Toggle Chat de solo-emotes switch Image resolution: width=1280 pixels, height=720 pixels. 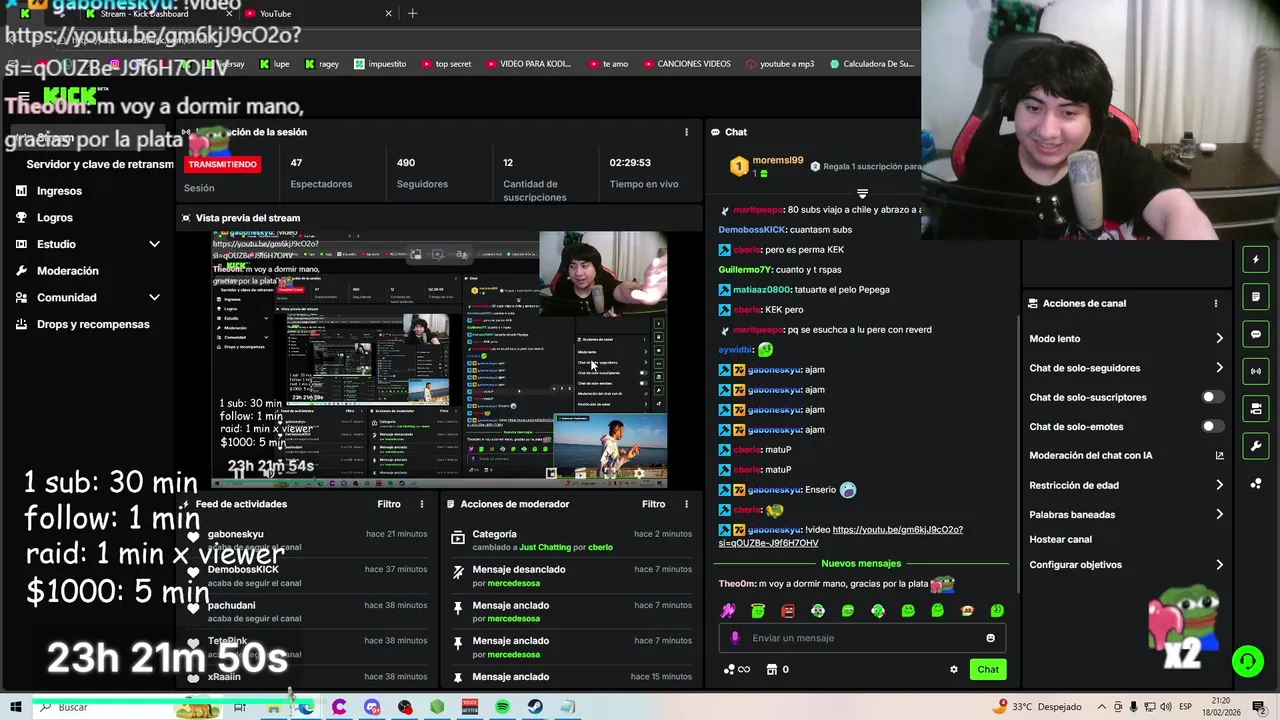pyautogui.click(x=1212, y=426)
